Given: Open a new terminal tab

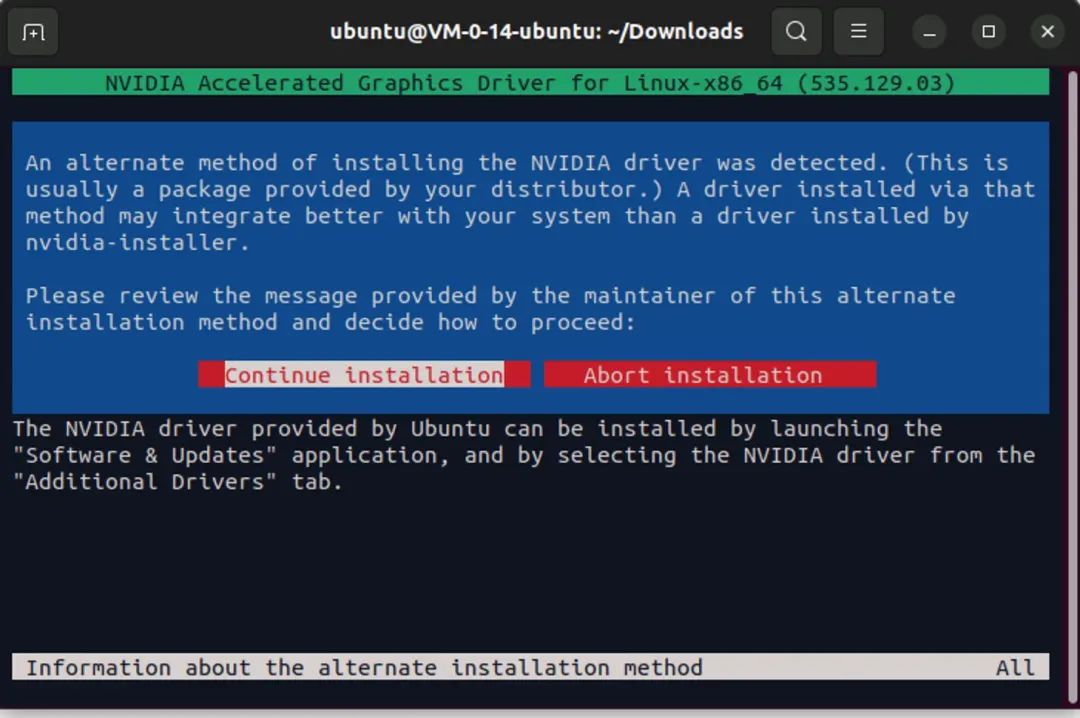Looking at the screenshot, I should [32, 32].
